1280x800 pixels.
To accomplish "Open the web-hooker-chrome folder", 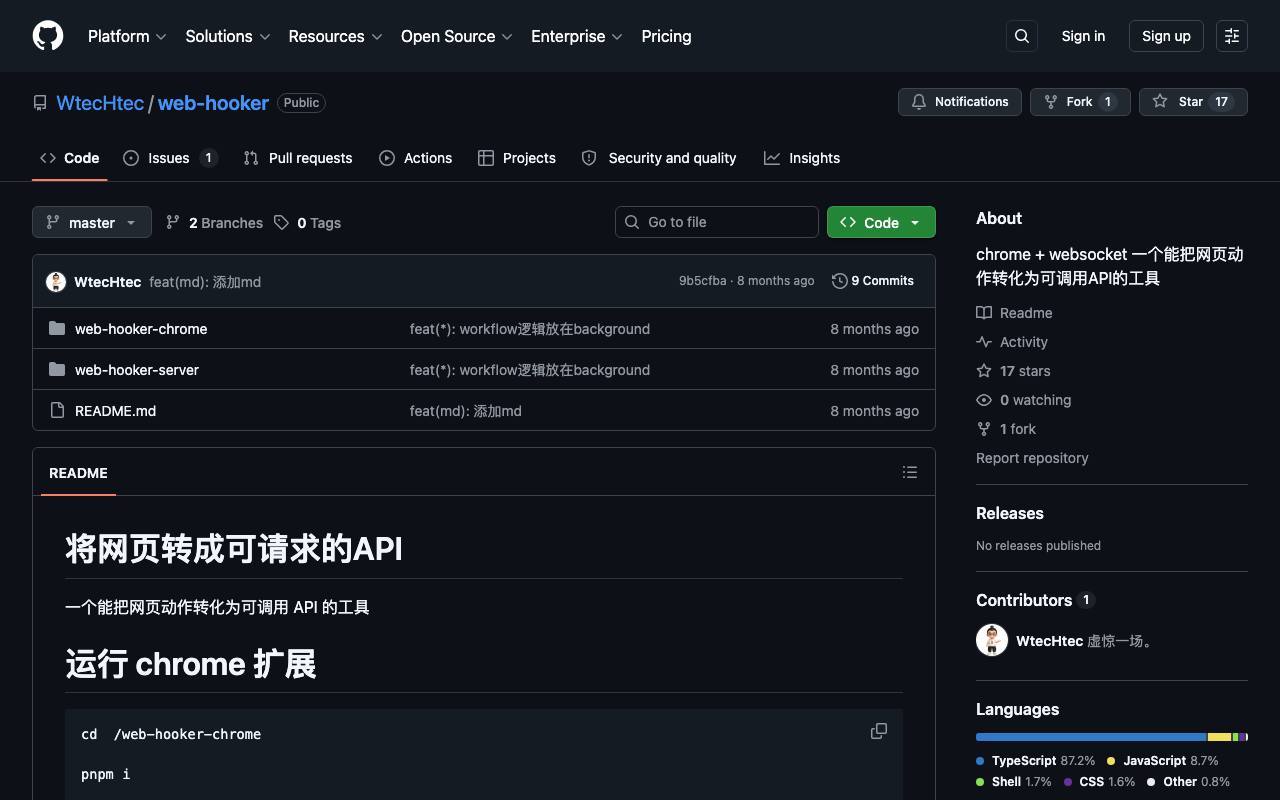I will 141,329.
